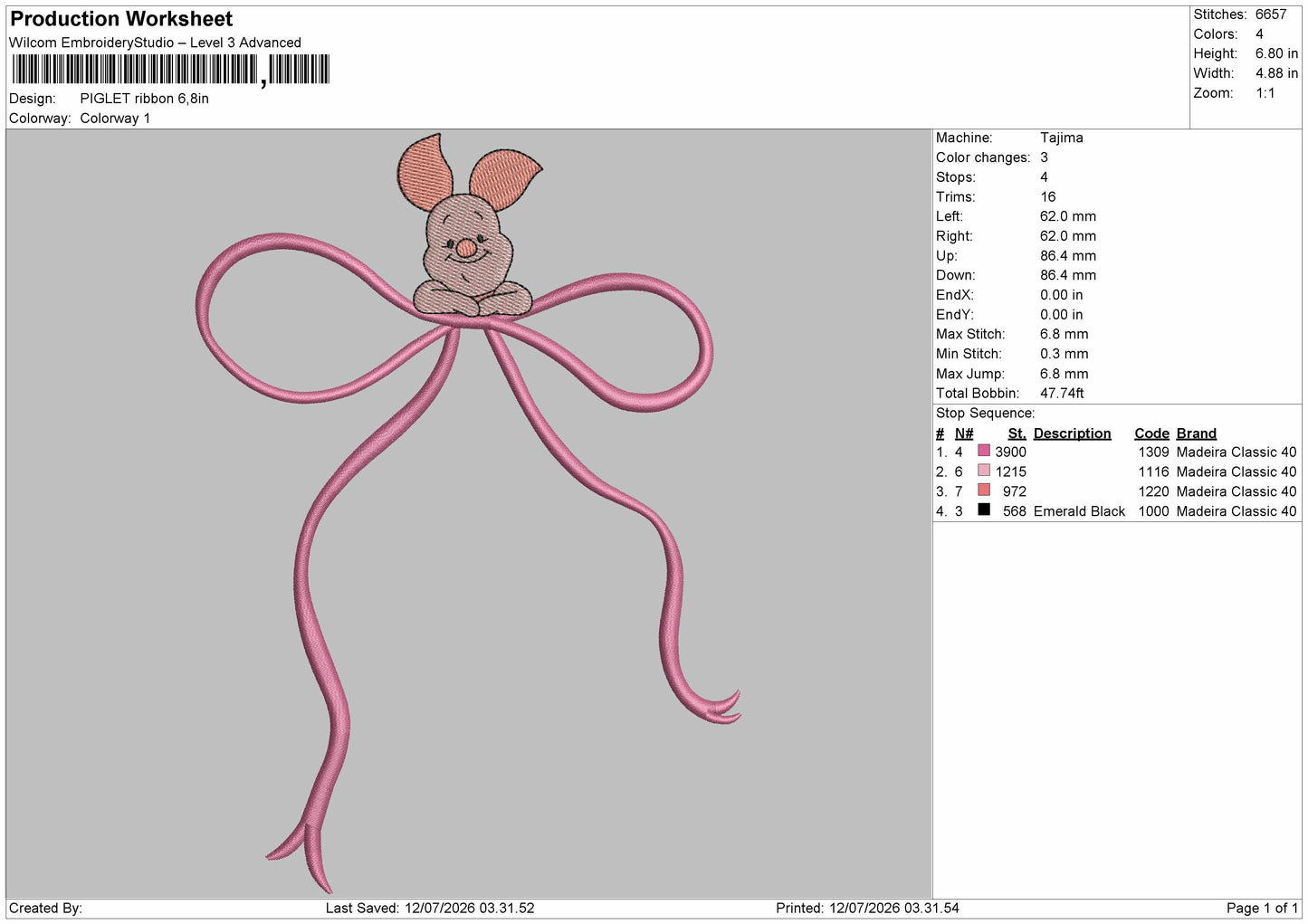
Task: Click the Color changes value 3
Action: (x=1044, y=157)
